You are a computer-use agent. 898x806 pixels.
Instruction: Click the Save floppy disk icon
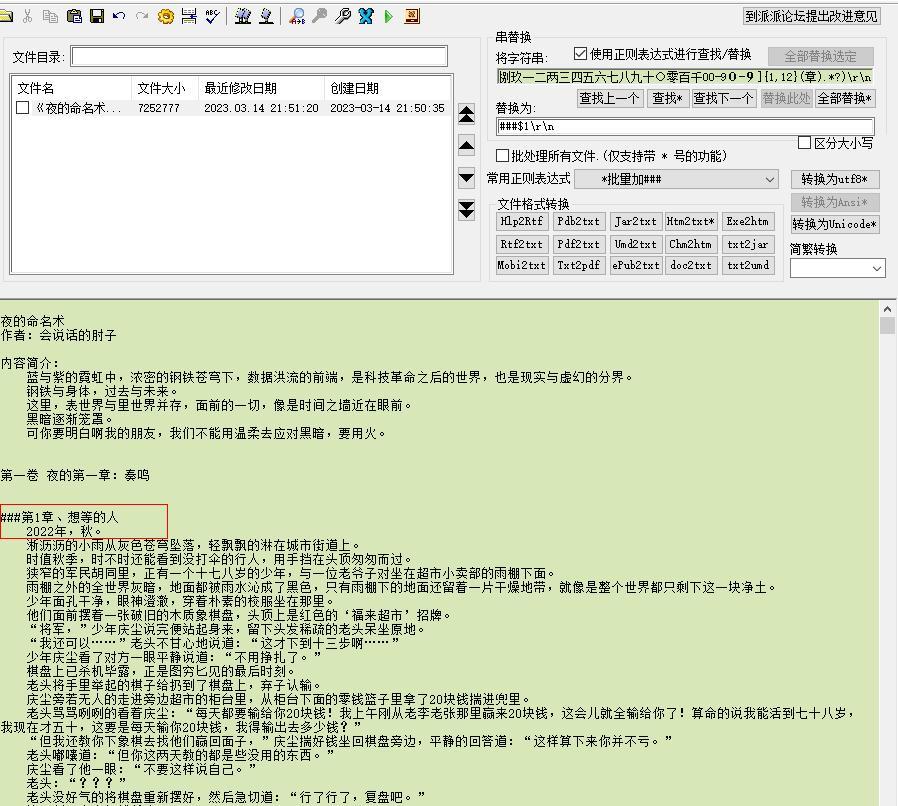click(97, 16)
